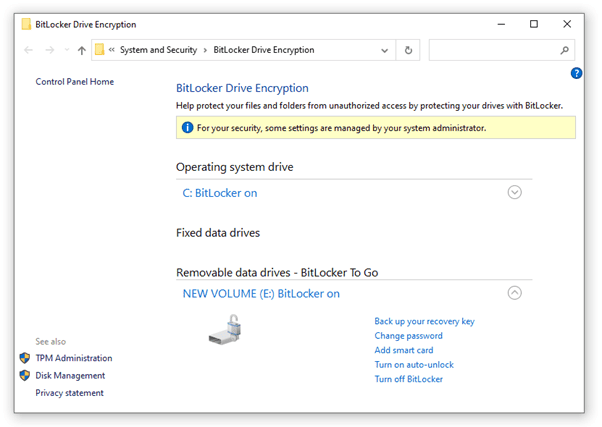The image size is (602, 427).
Task: Go up one level with Up arrow
Action: 81,50
